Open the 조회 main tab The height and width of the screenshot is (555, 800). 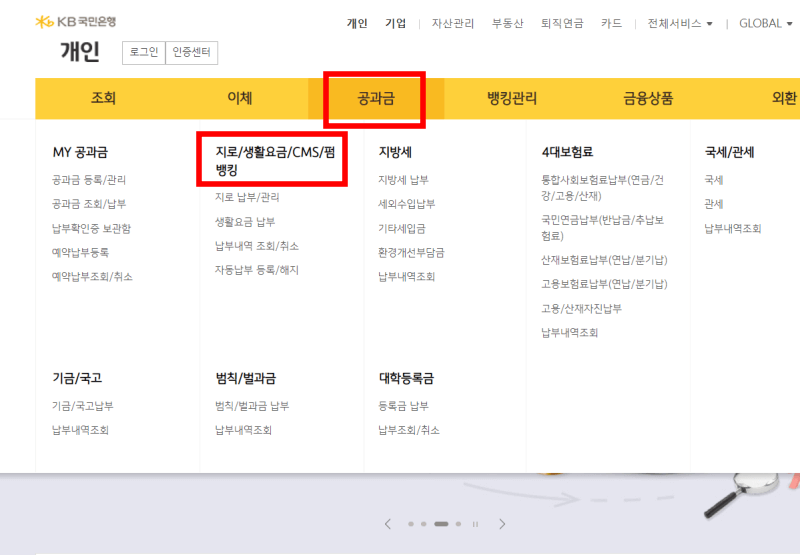[103, 98]
